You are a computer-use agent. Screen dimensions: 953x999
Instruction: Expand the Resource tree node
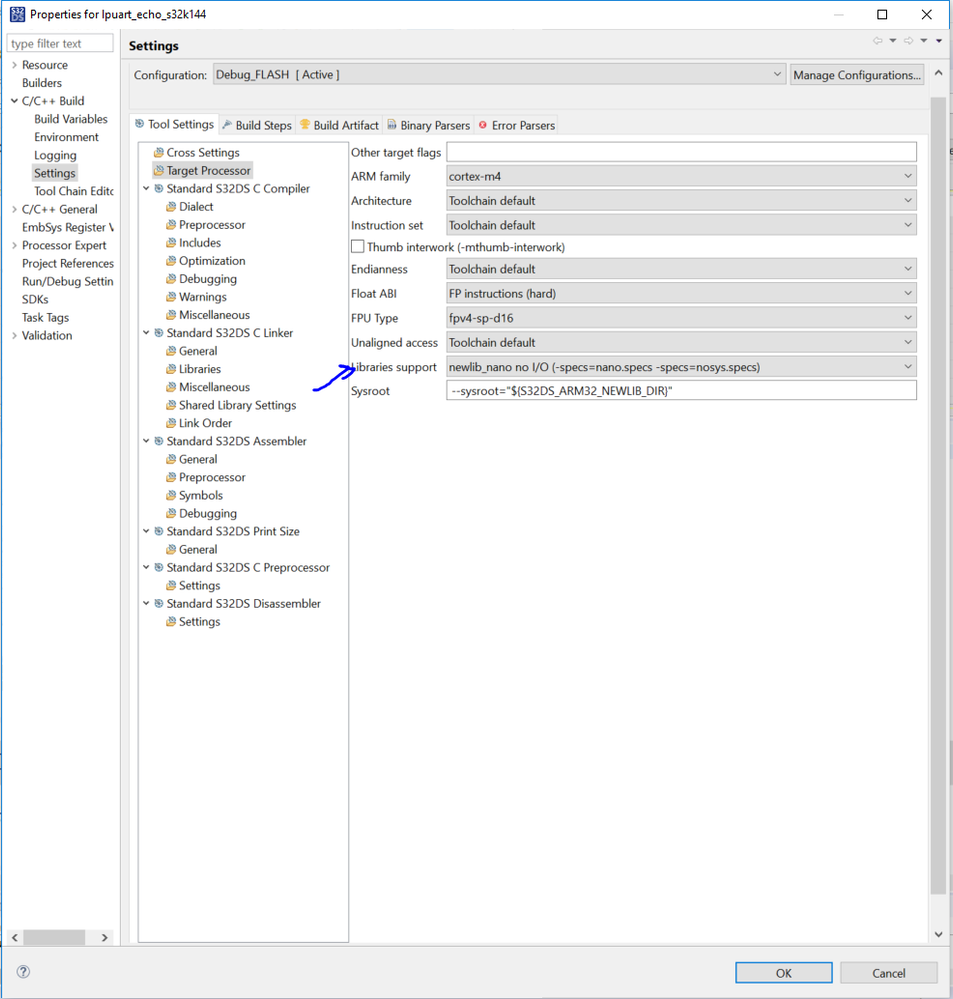point(14,65)
